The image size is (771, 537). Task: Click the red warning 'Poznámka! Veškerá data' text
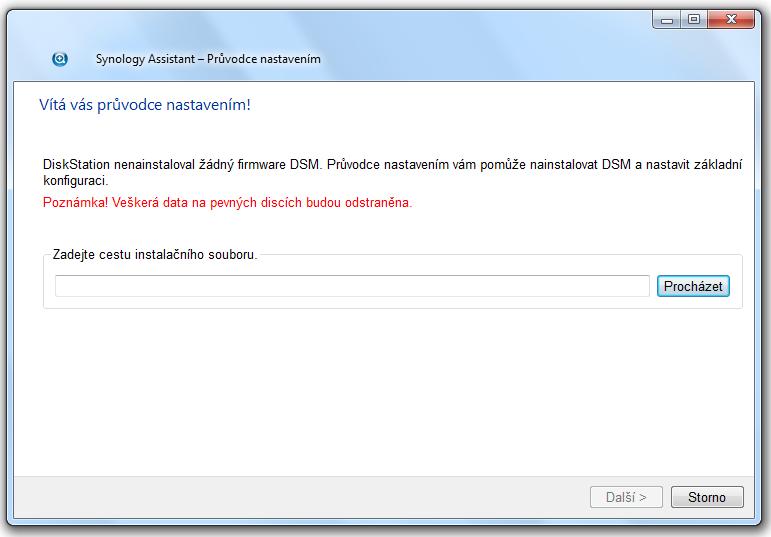click(x=228, y=203)
